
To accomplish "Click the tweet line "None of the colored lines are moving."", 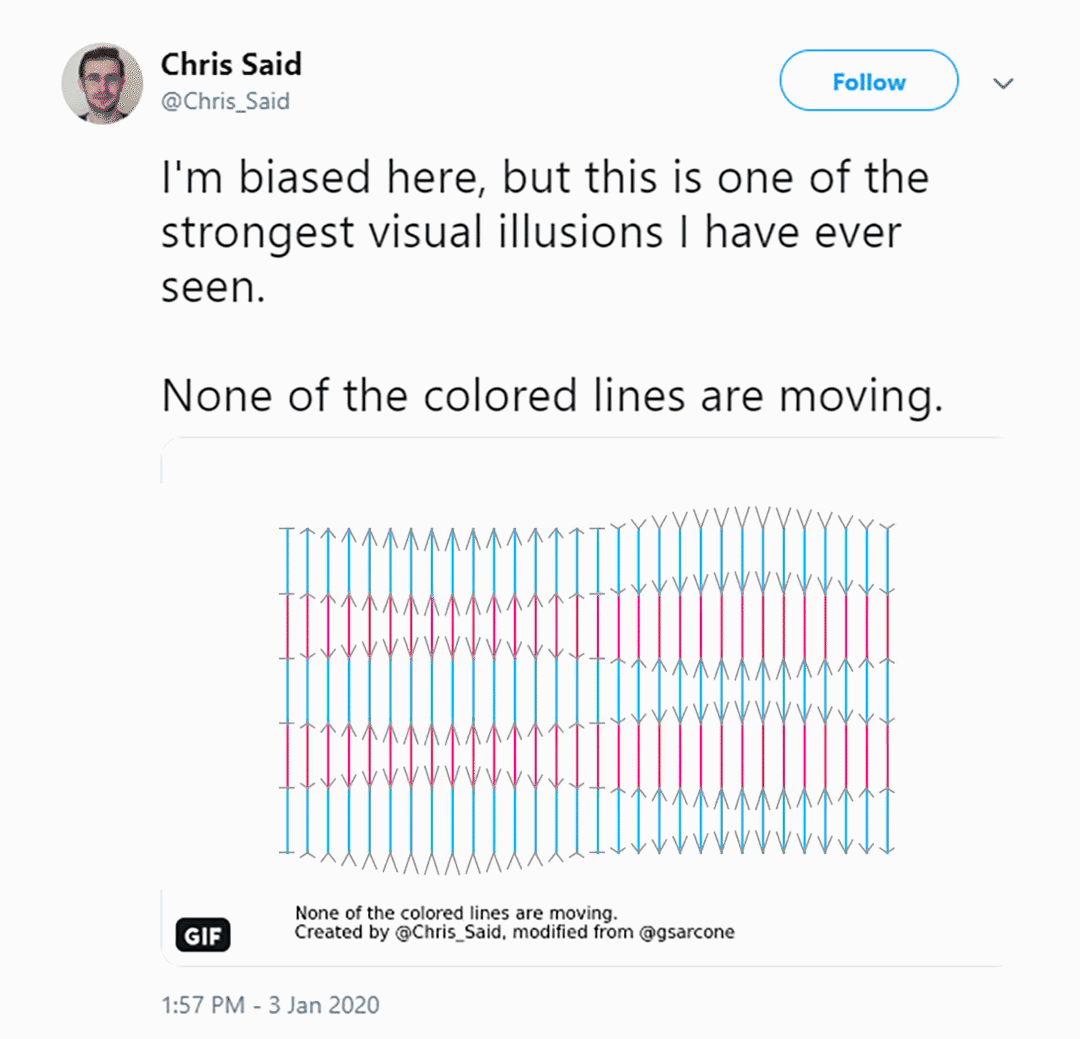I will [x=552, y=396].
